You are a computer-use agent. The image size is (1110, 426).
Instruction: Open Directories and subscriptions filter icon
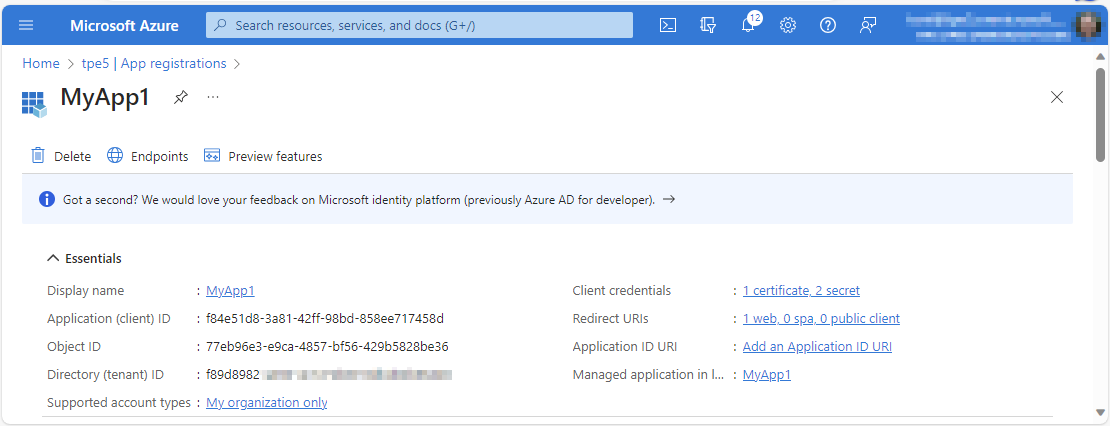tap(707, 25)
